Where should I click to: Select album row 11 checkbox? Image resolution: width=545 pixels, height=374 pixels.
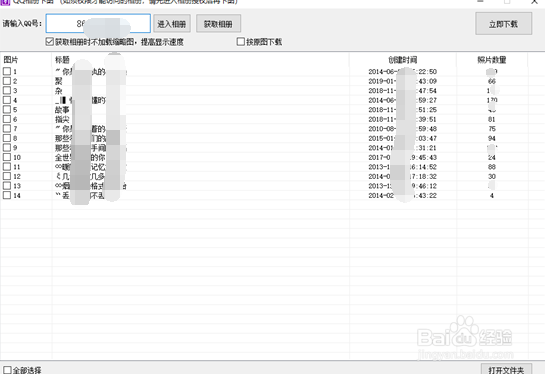(x=7, y=167)
